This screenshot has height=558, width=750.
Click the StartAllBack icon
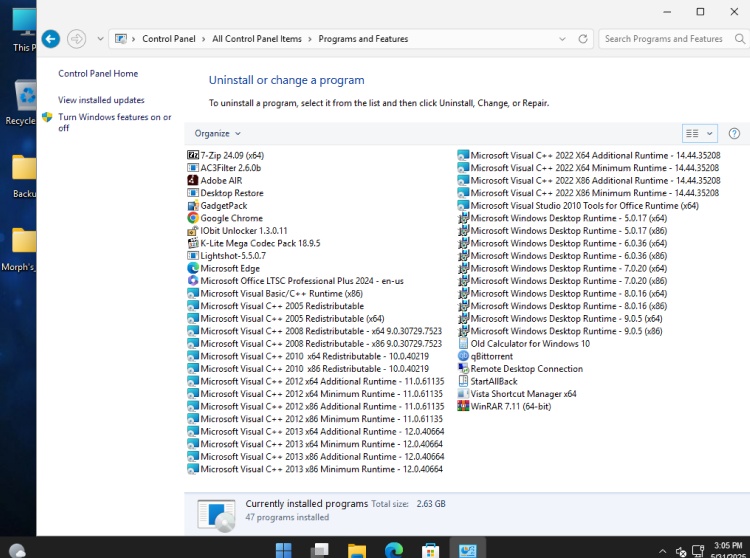[x=463, y=381]
